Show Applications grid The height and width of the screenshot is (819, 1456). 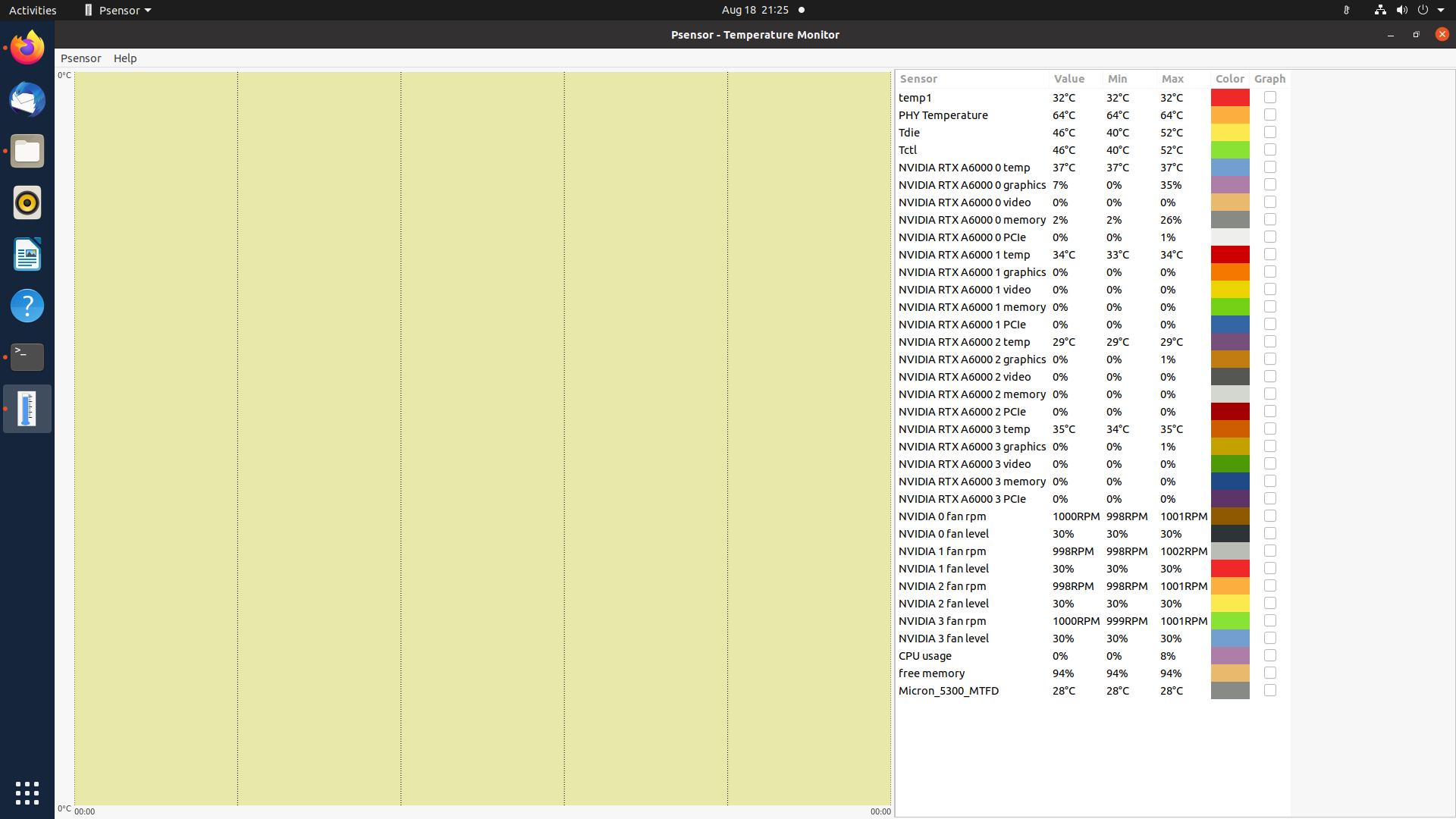27,793
